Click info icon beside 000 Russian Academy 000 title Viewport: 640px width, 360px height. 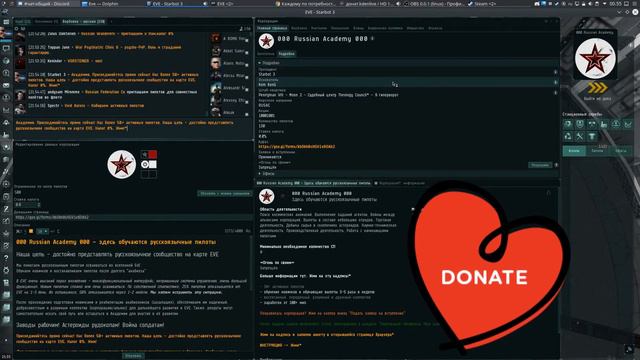click(x=372, y=38)
